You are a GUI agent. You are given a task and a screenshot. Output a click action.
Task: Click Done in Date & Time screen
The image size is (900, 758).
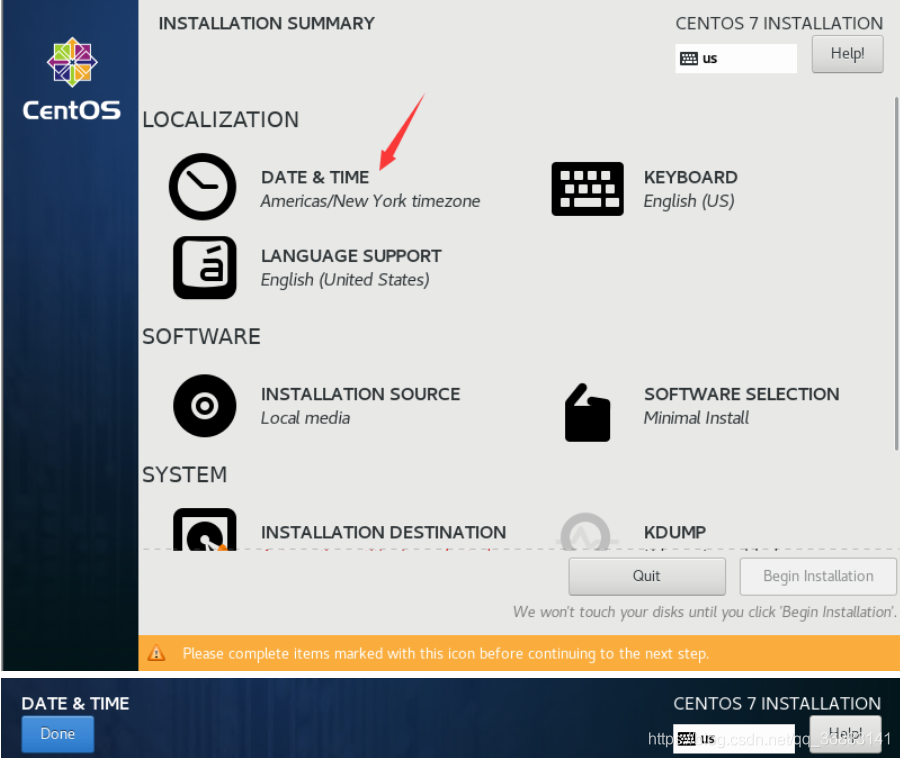(x=57, y=734)
